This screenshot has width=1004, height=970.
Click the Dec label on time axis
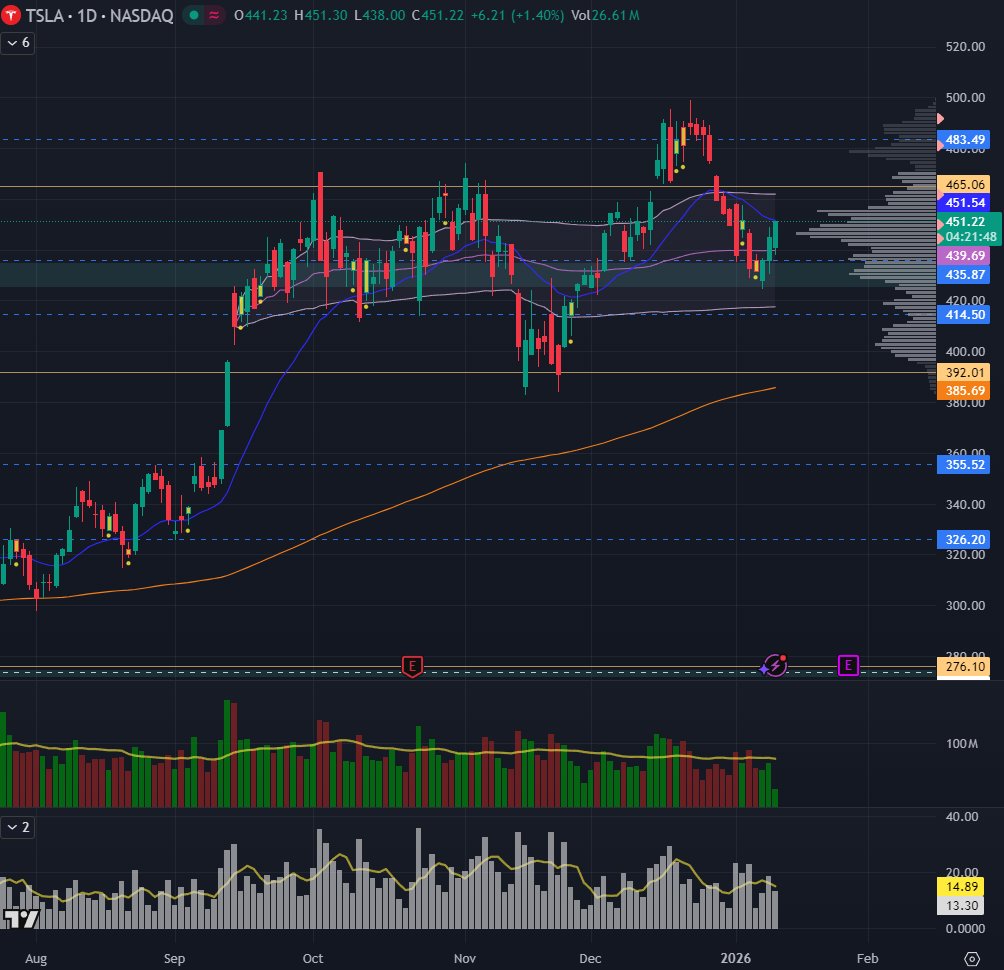point(590,958)
